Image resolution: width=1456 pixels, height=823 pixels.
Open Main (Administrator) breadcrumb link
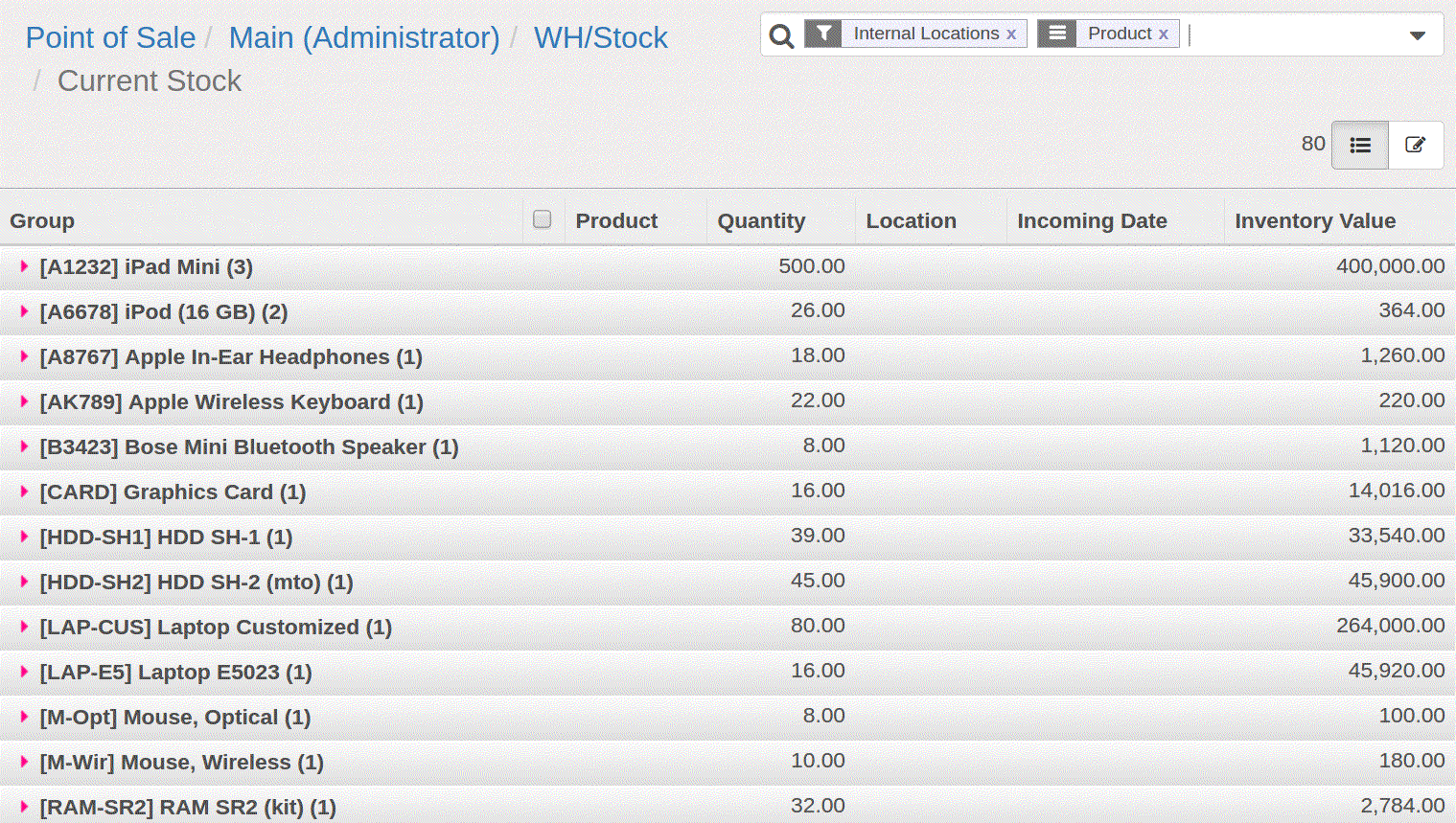[364, 37]
